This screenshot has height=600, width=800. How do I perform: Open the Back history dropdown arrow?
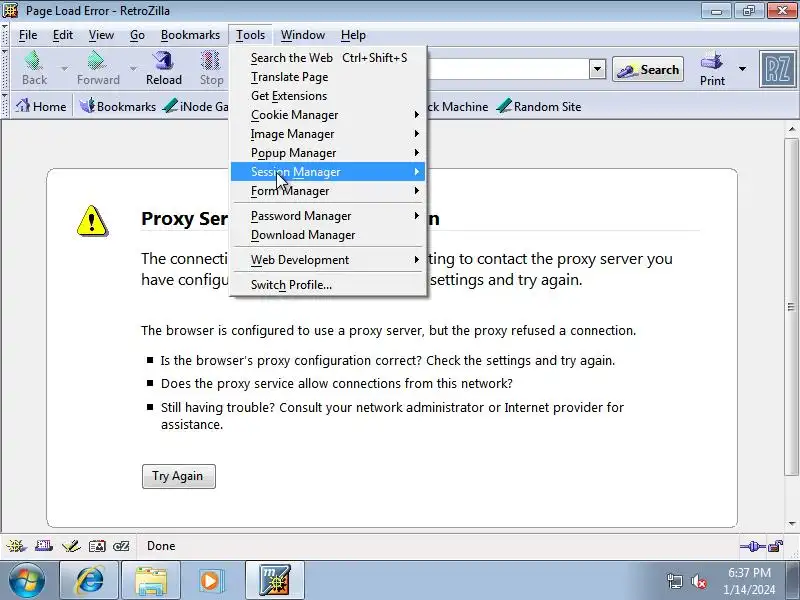[x=64, y=68]
